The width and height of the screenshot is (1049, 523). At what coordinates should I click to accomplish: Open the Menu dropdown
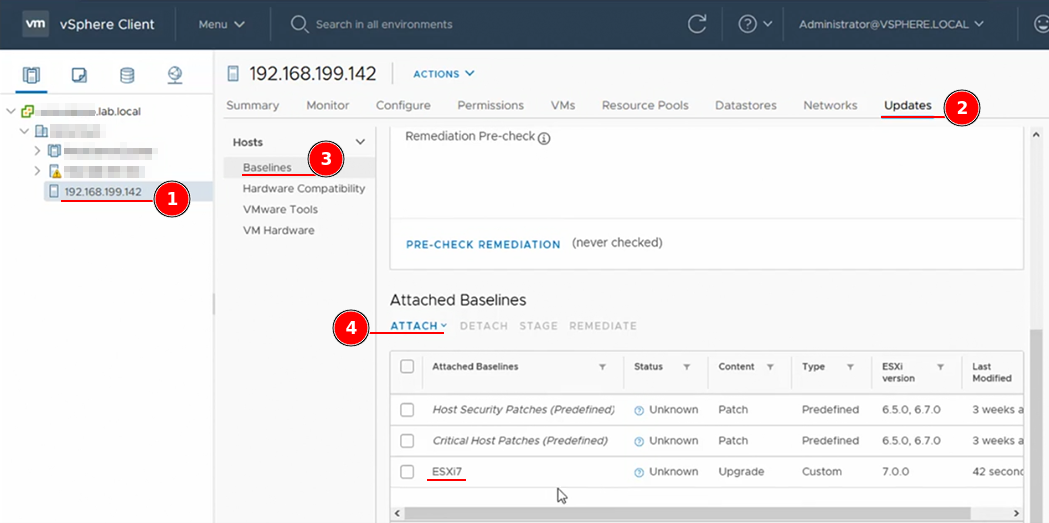221,24
